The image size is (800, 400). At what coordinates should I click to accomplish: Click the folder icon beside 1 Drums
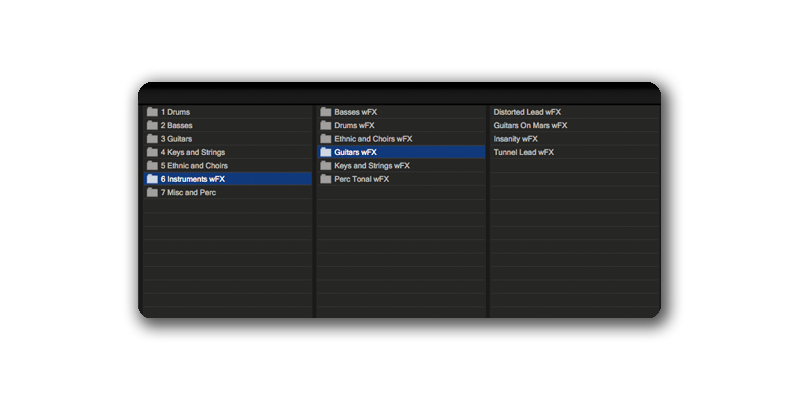(152, 112)
